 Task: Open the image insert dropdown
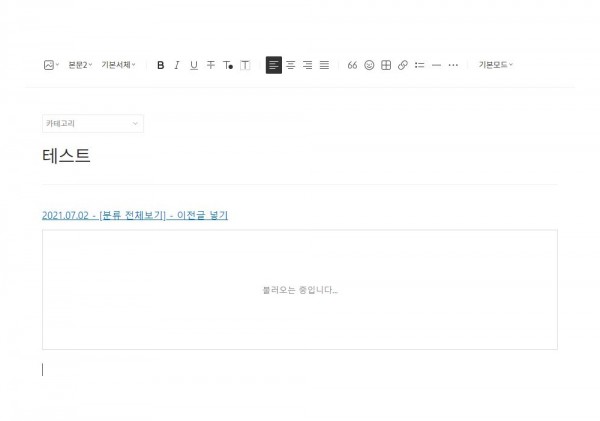click(x=51, y=65)
